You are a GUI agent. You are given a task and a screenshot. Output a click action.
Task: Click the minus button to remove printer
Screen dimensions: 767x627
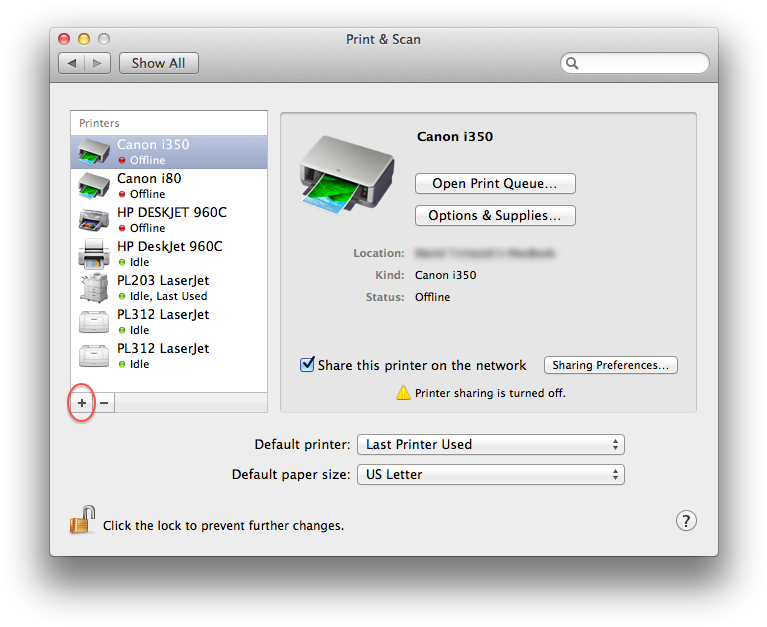coord(104,402)
